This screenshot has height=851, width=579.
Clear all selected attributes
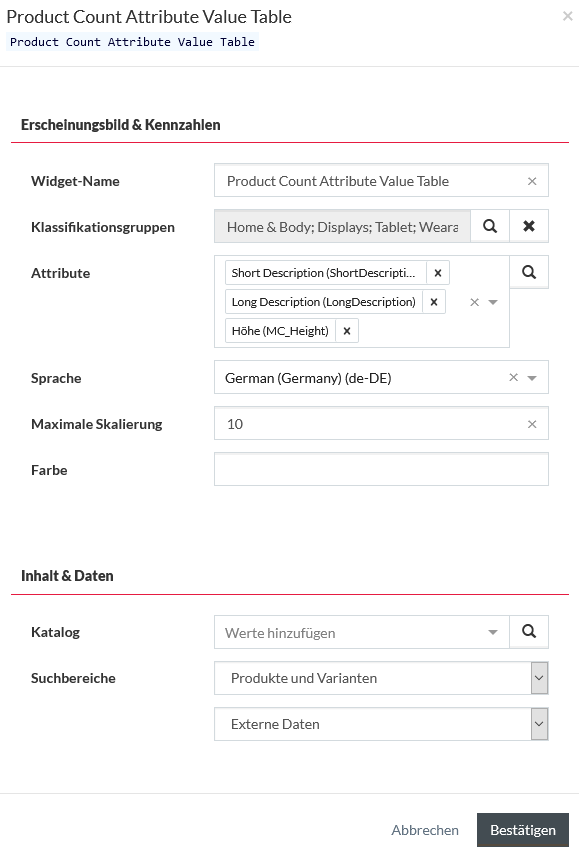[474, 302]
